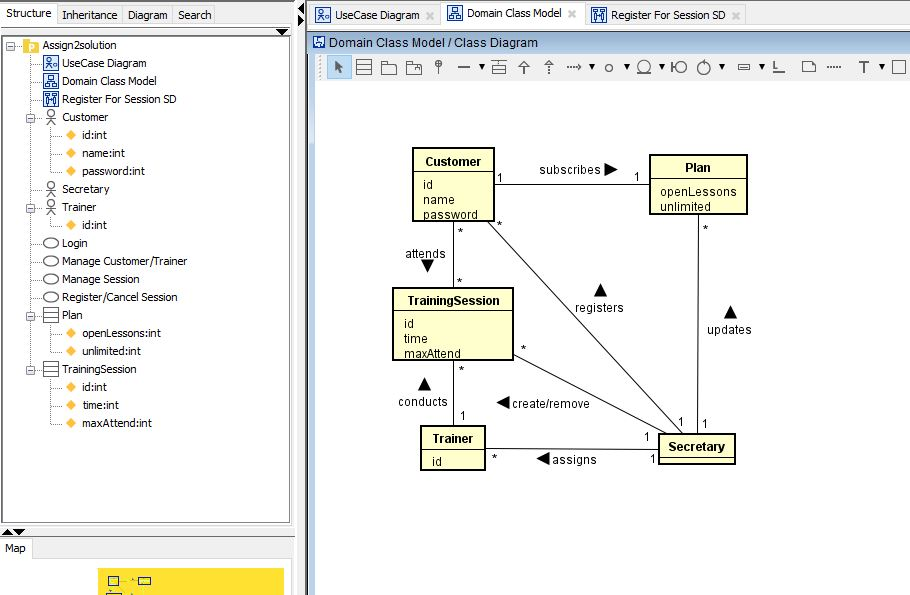Collapse the Assign2solution project root node
Image resolution: width=910 pixels, height=595 pixels.
9,45
